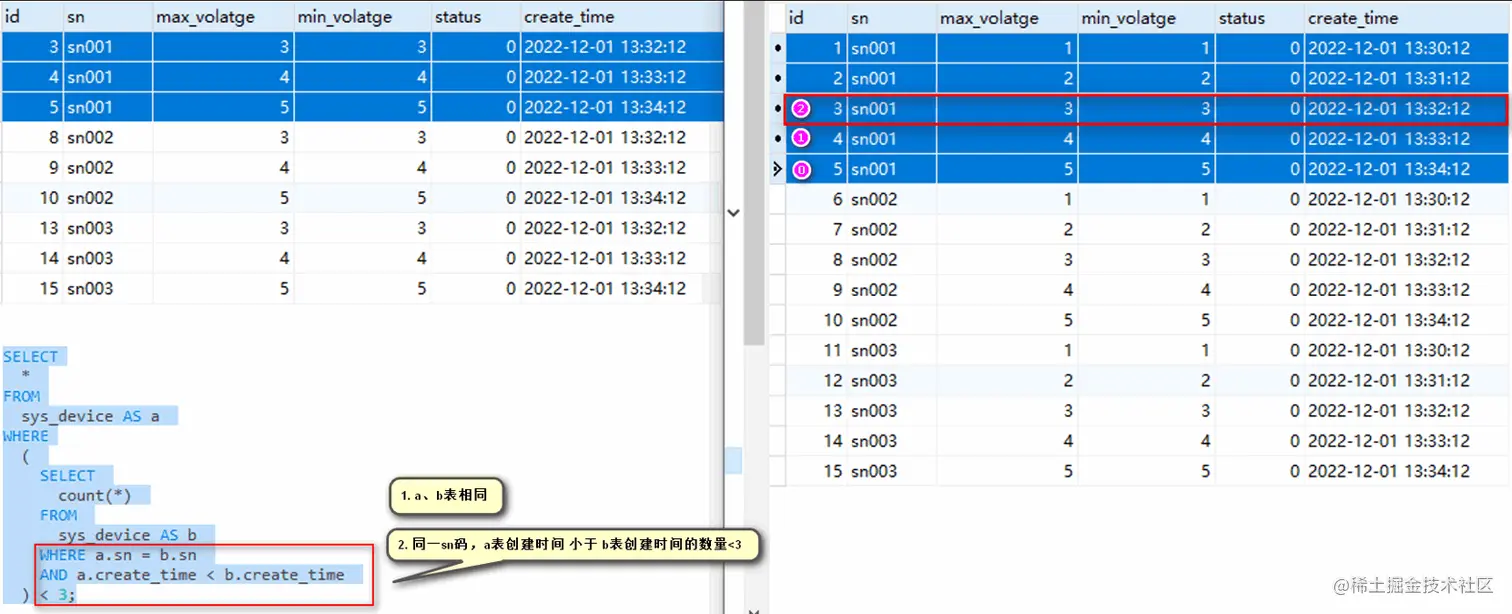Click the id column header in right grid
The image size is (1512, 614).
tap(816, 18)
